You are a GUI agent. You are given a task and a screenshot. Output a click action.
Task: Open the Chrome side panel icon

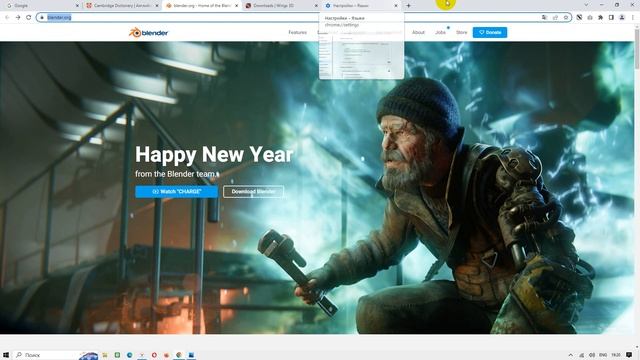click(611, 17)
